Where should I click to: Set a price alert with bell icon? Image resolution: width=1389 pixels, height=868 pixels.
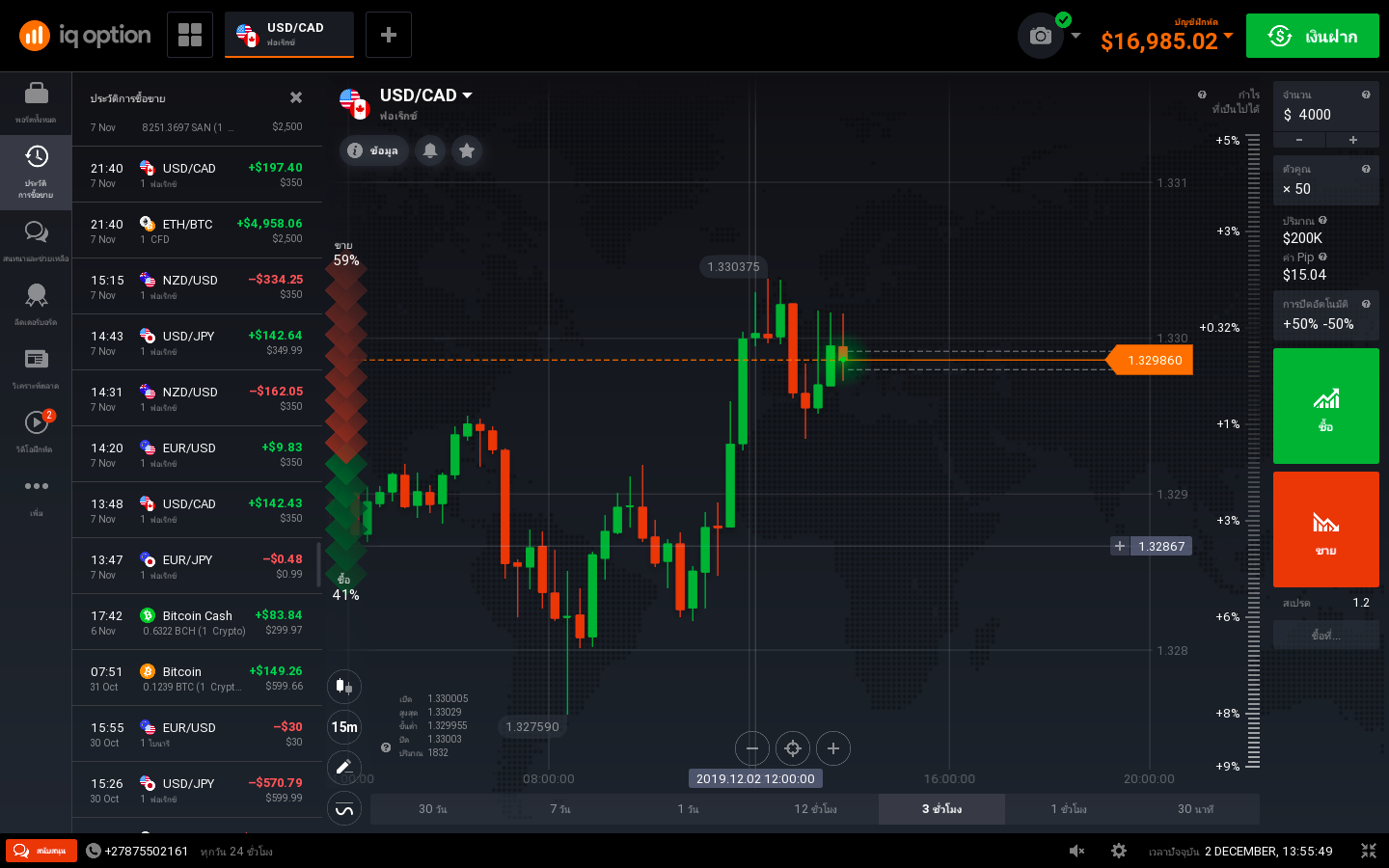tap(430, 150)
